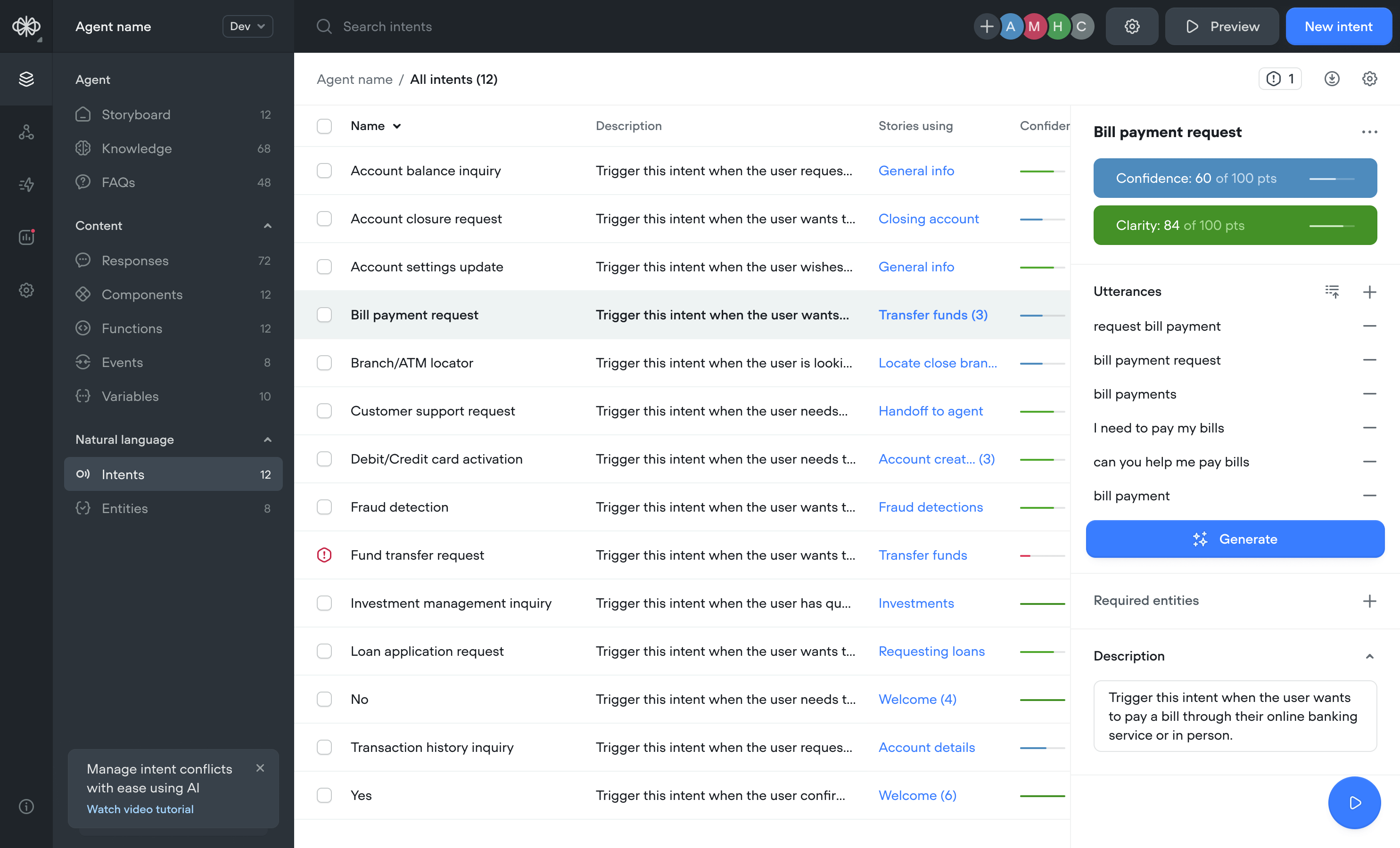Viewport: 1400px width, 848px height.
Task: Click the download icon above the intents panel
Action: 1332,78
